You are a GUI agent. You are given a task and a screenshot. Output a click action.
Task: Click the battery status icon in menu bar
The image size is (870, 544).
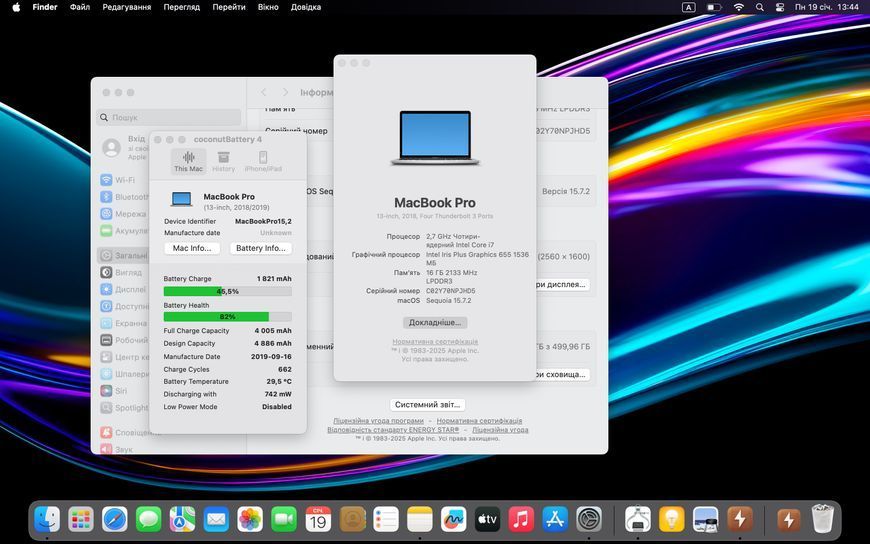pos(714,7)
